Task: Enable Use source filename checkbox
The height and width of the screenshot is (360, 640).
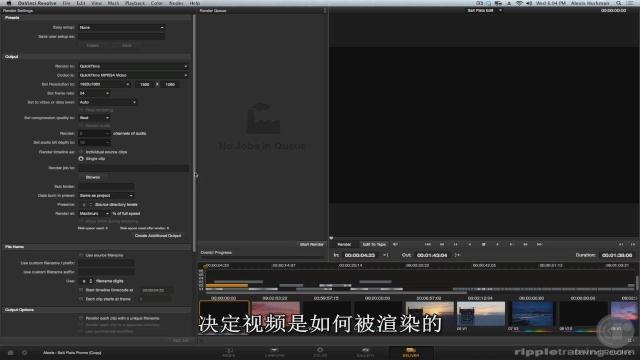Action: click(81, 255)
